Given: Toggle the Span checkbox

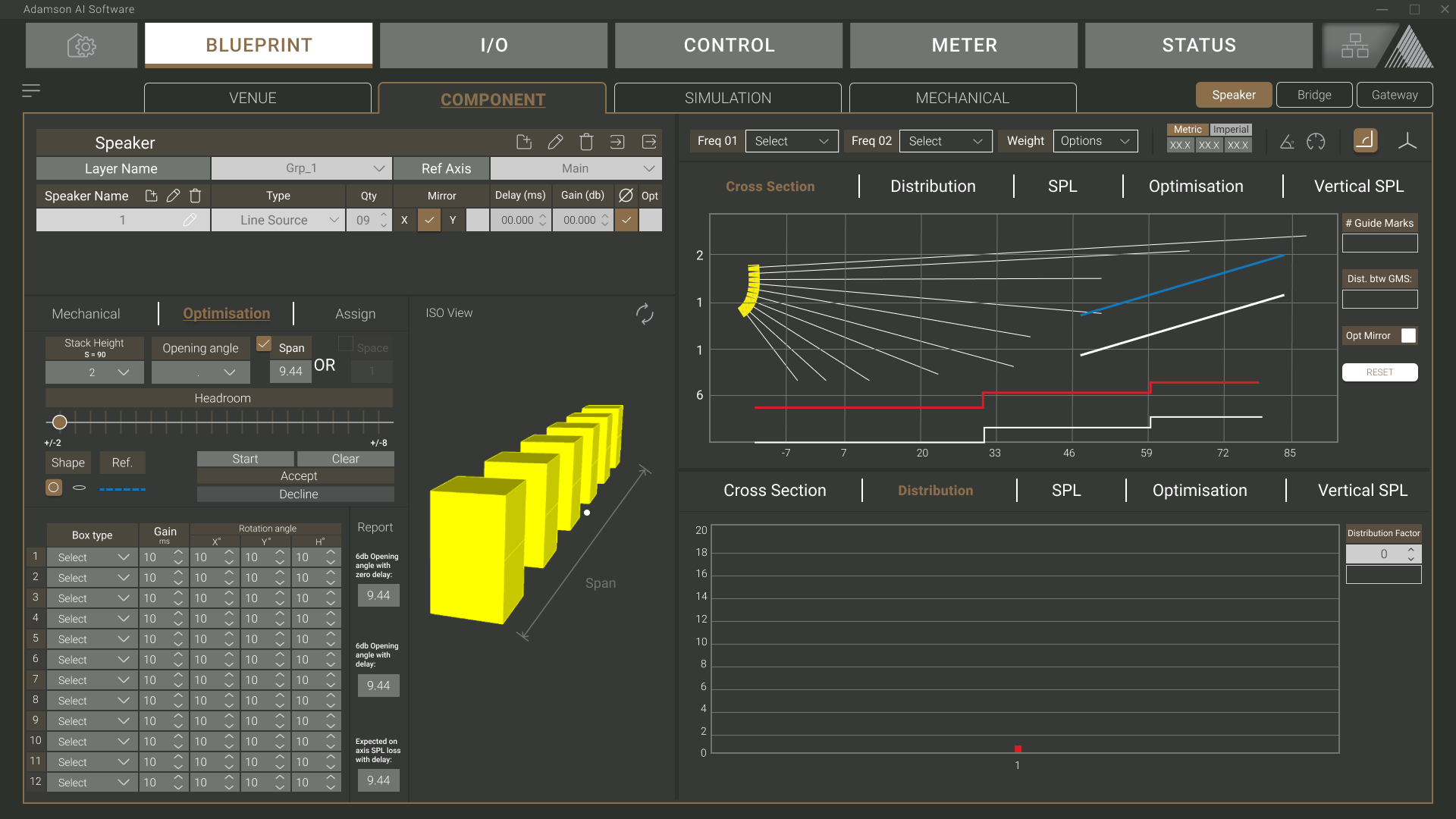Looking at the screenshot, I should point(264,344).
